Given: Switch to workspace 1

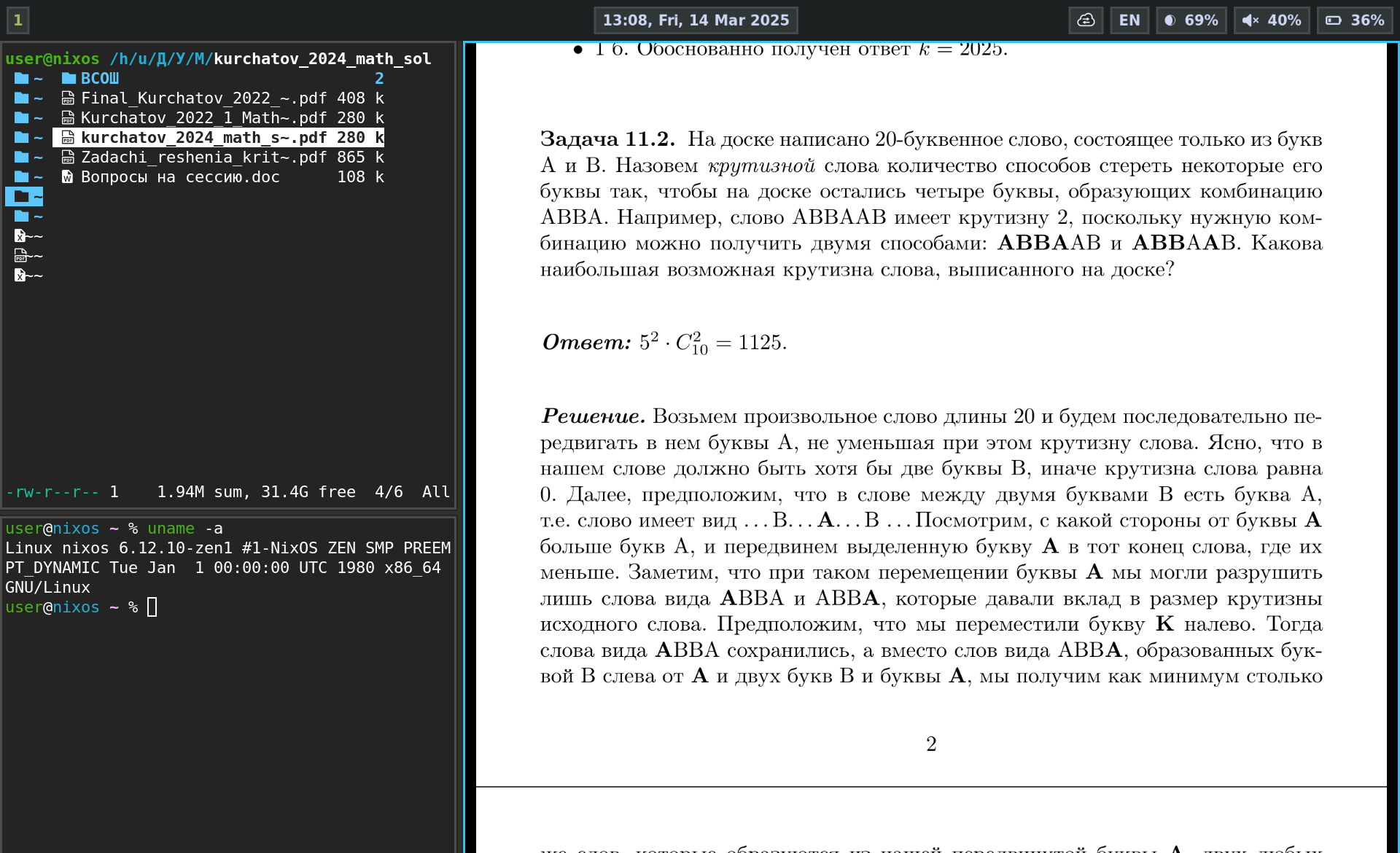Looking at the screenshot, I should [x=18, y=20].
